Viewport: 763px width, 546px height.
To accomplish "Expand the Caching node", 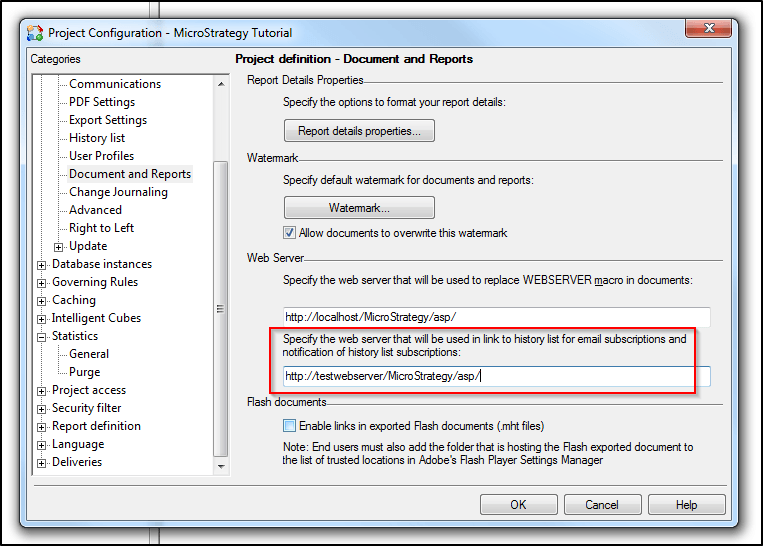I will (41, 301).
